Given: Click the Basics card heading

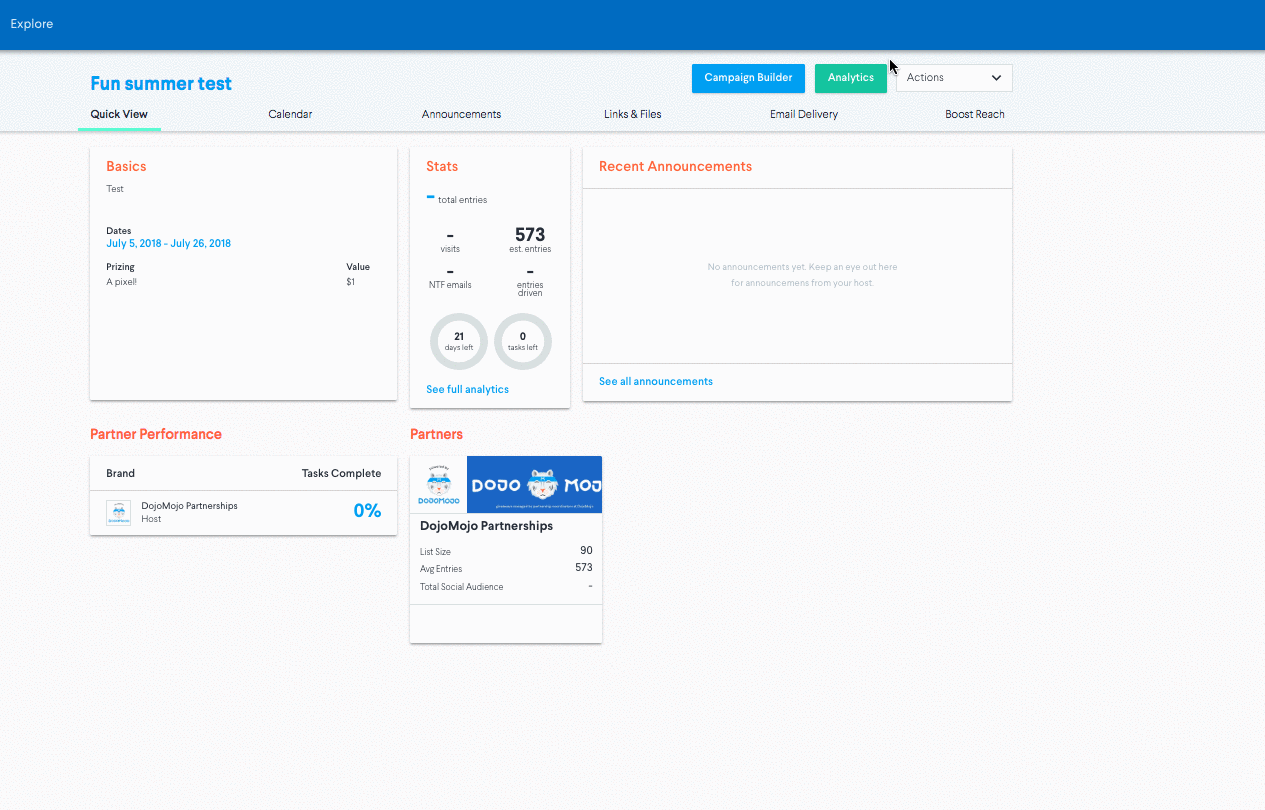Looking at the screenshot, I should (126, 166).
